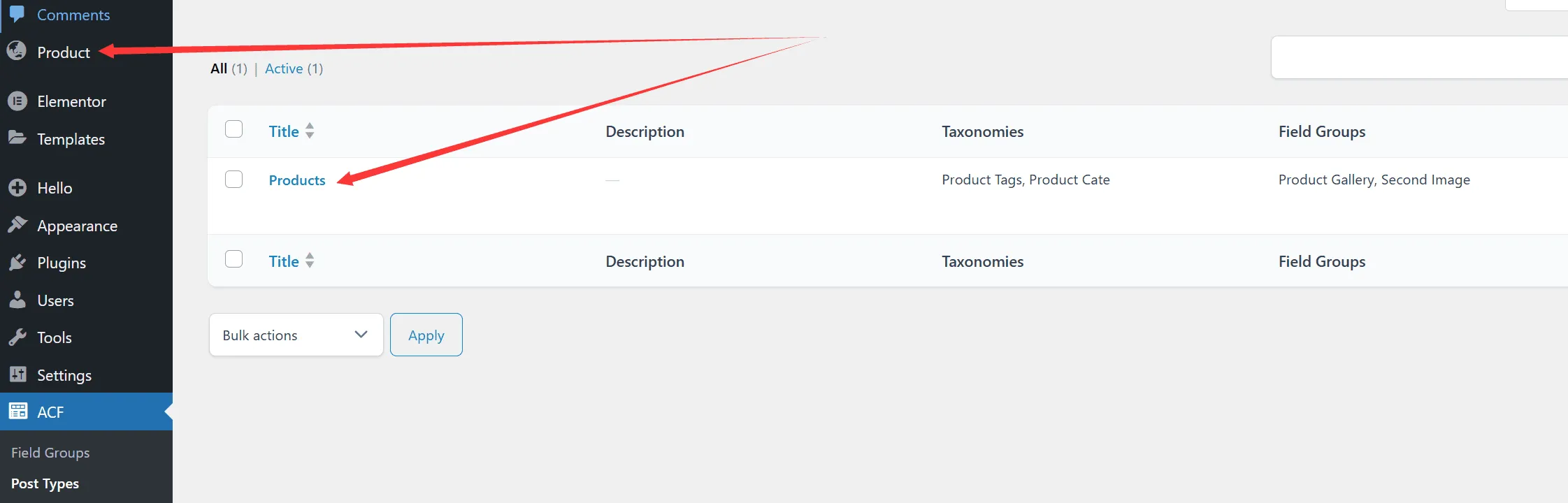Click the Product globe icon in sidebar
The height and width of the screenshot is (503, 1568).
pos(17,51)
